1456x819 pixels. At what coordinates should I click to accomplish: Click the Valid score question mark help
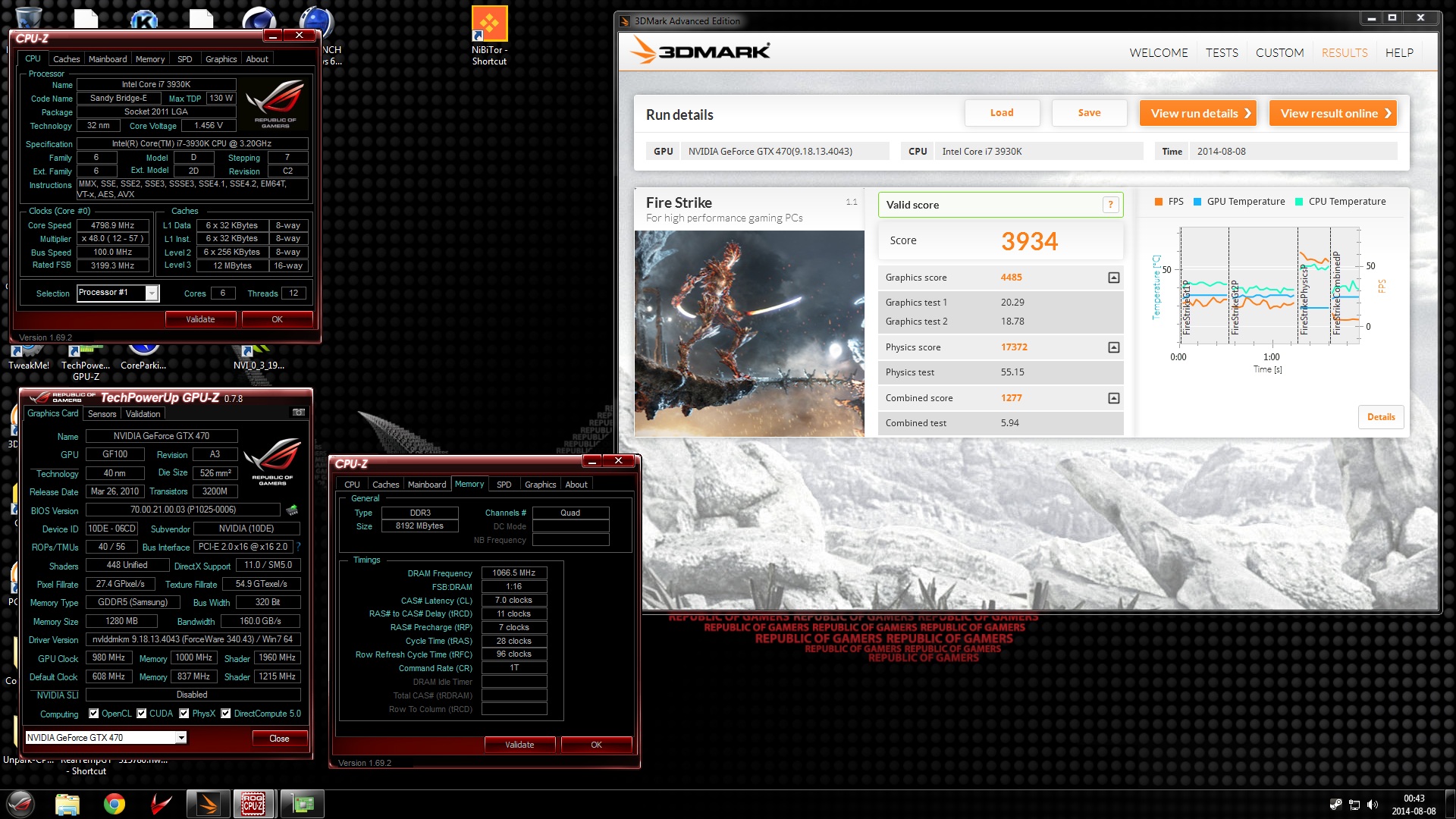1110,205
